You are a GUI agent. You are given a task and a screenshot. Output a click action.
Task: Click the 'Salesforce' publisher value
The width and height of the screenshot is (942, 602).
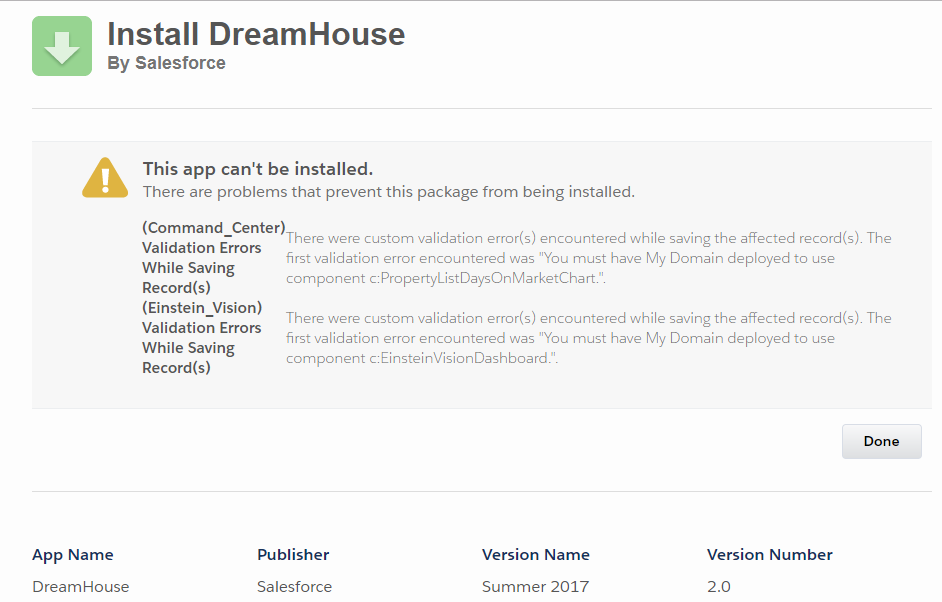point(294,586)
